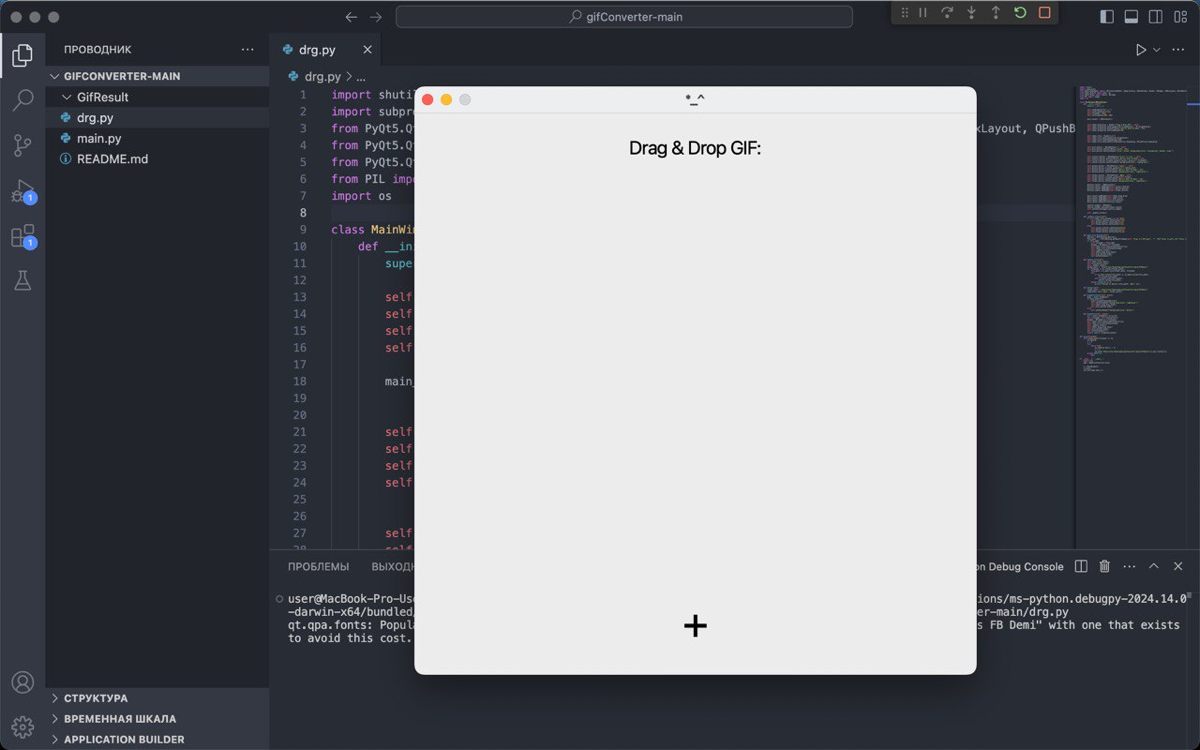Expand the СТРУКТУРА section

pyautogui.click(x=95, y=698)
